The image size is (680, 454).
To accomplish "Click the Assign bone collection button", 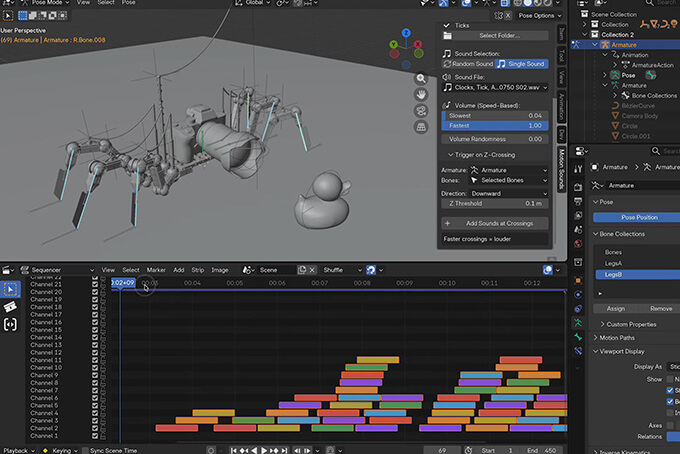I will point(616,308).
